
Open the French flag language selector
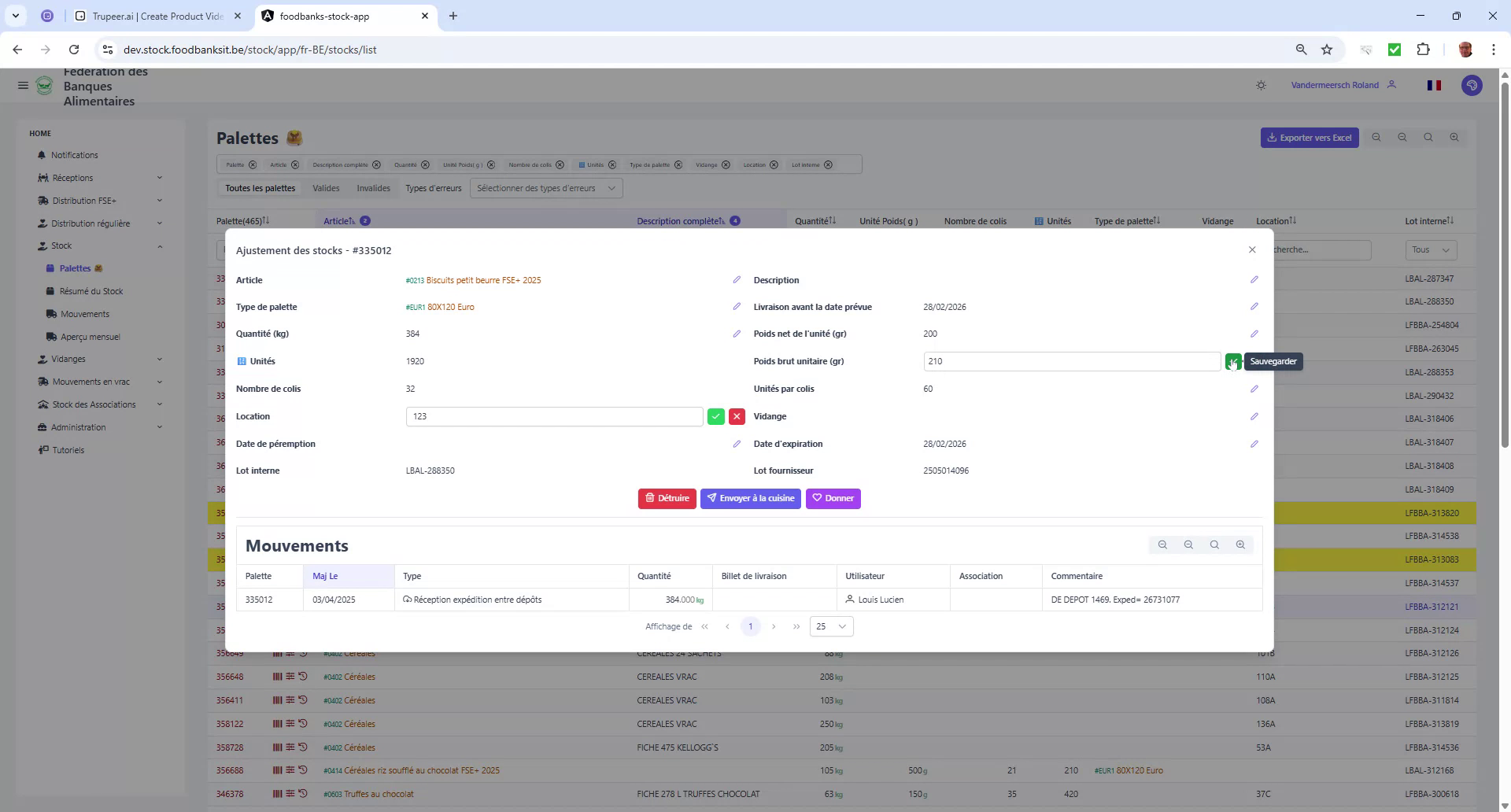[x=1434, y=85]
